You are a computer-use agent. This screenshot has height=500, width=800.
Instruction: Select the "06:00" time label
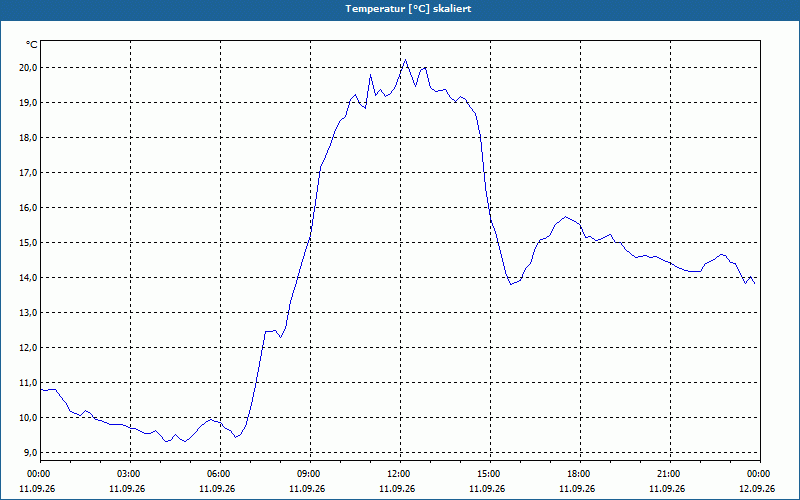click(218, 474)
